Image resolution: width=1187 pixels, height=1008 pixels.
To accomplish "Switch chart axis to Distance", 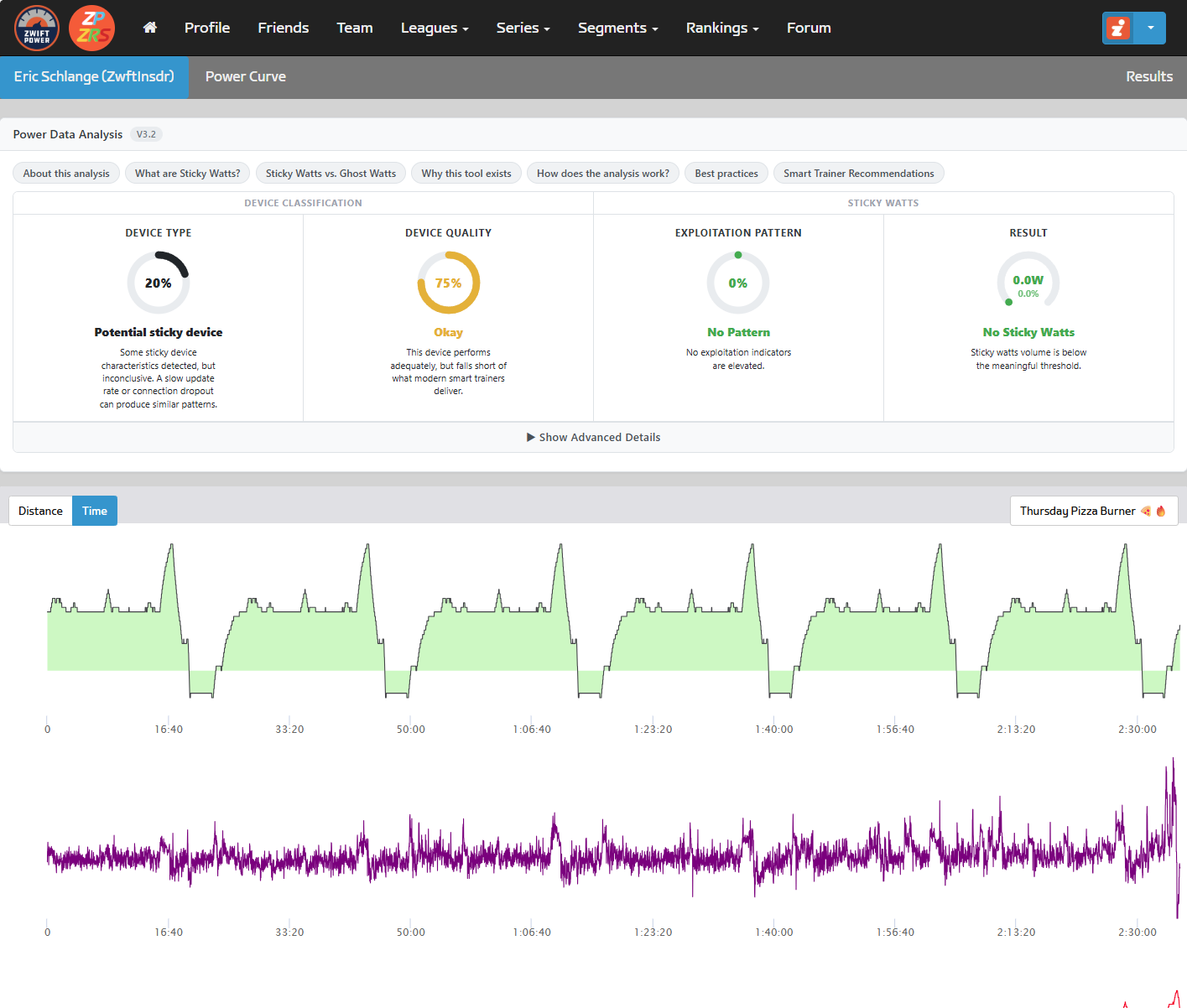I will (x=40, y=511).
